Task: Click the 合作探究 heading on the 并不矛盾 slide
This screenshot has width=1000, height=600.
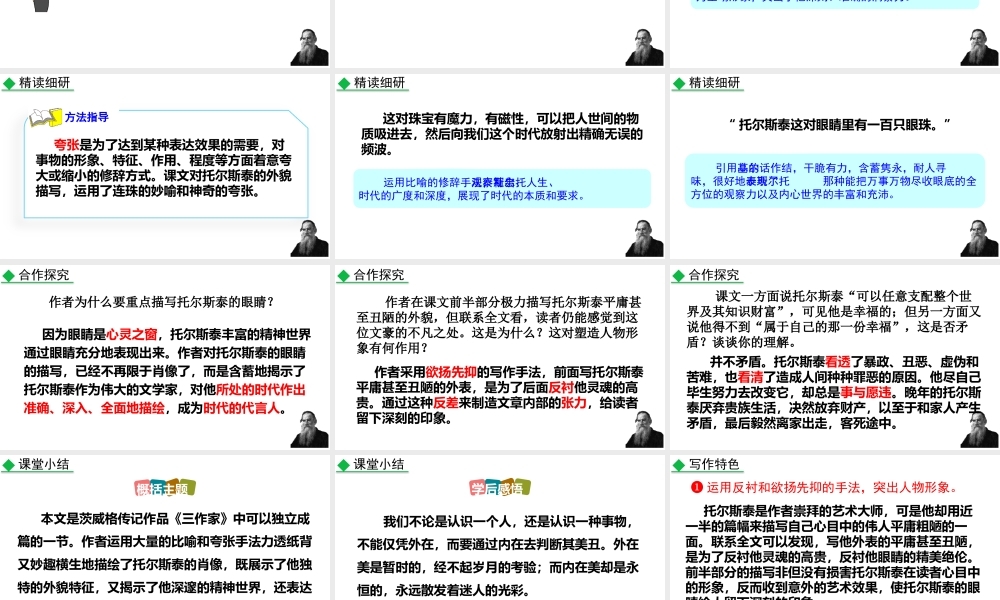Action: point(714,275)
